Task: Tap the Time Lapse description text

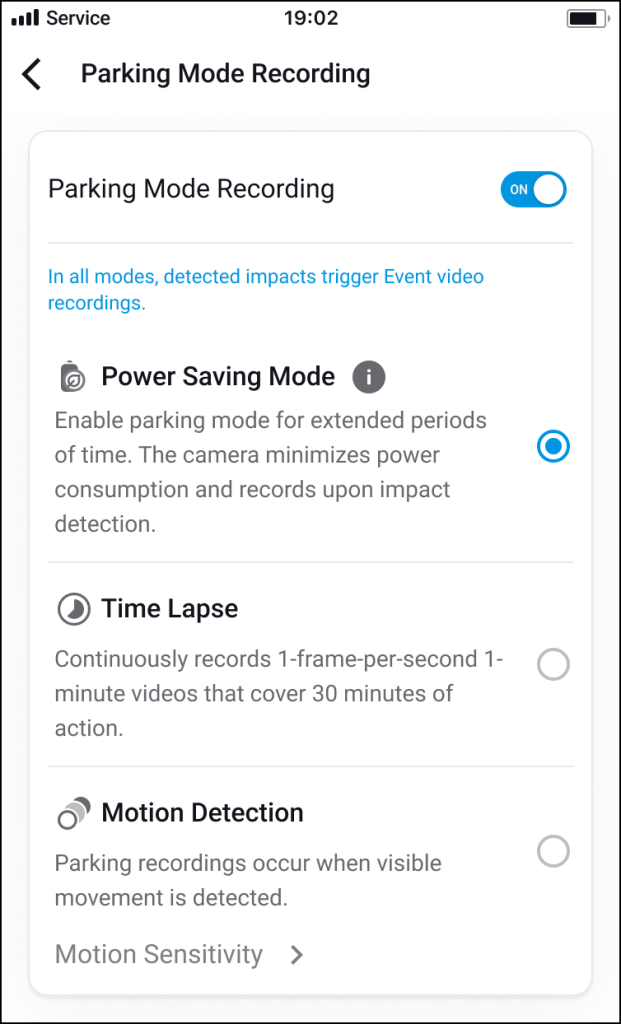Action: 279,693
